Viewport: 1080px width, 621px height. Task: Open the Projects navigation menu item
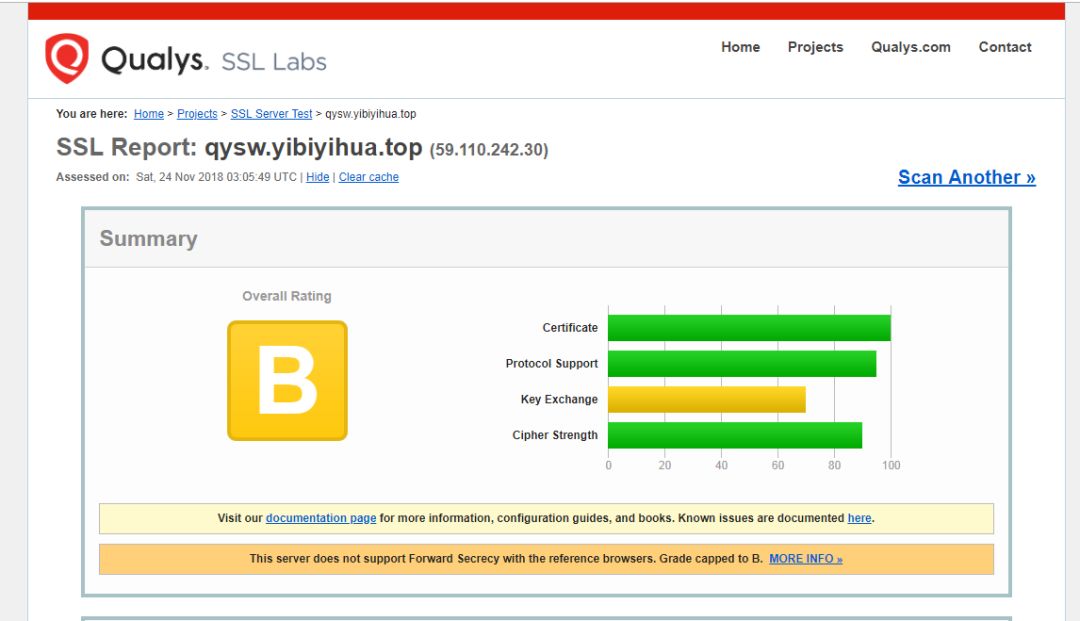[816, 47]
